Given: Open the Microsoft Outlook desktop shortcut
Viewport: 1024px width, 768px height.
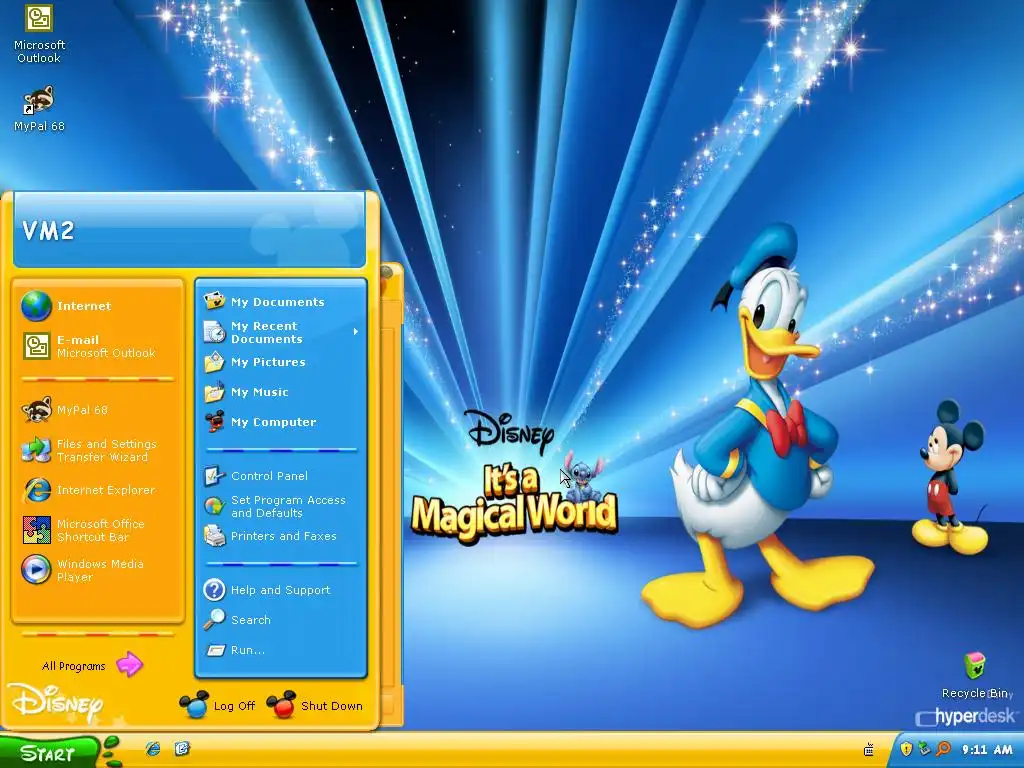Looking at the screenshot, I should [39, 33].
